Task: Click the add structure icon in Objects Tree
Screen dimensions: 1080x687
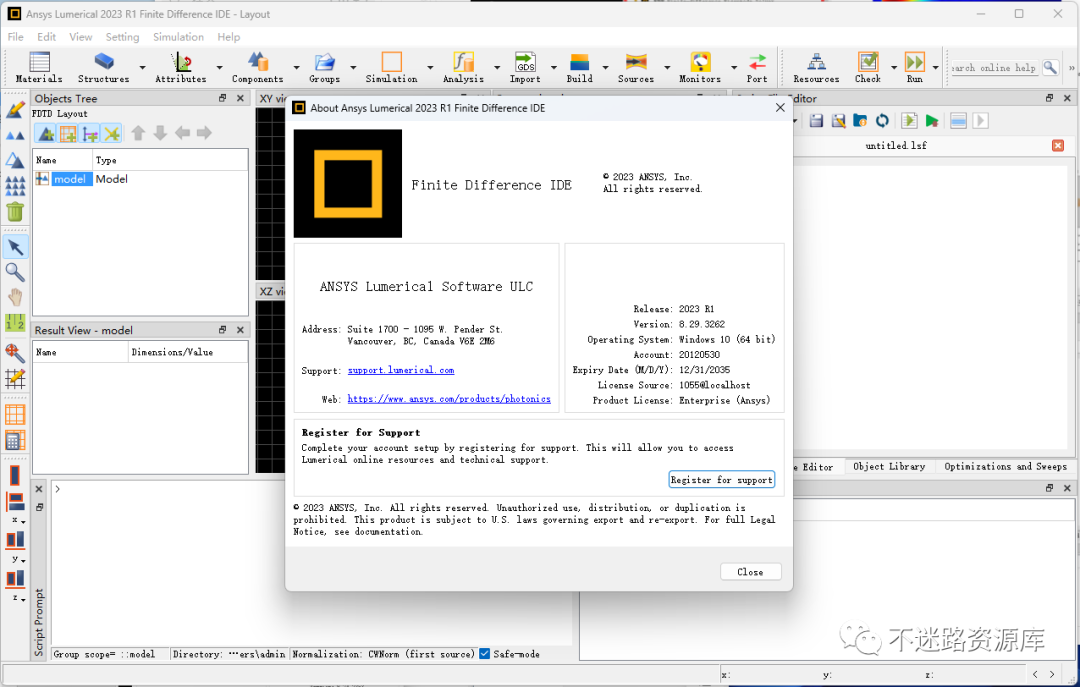Action: (46, 133)
